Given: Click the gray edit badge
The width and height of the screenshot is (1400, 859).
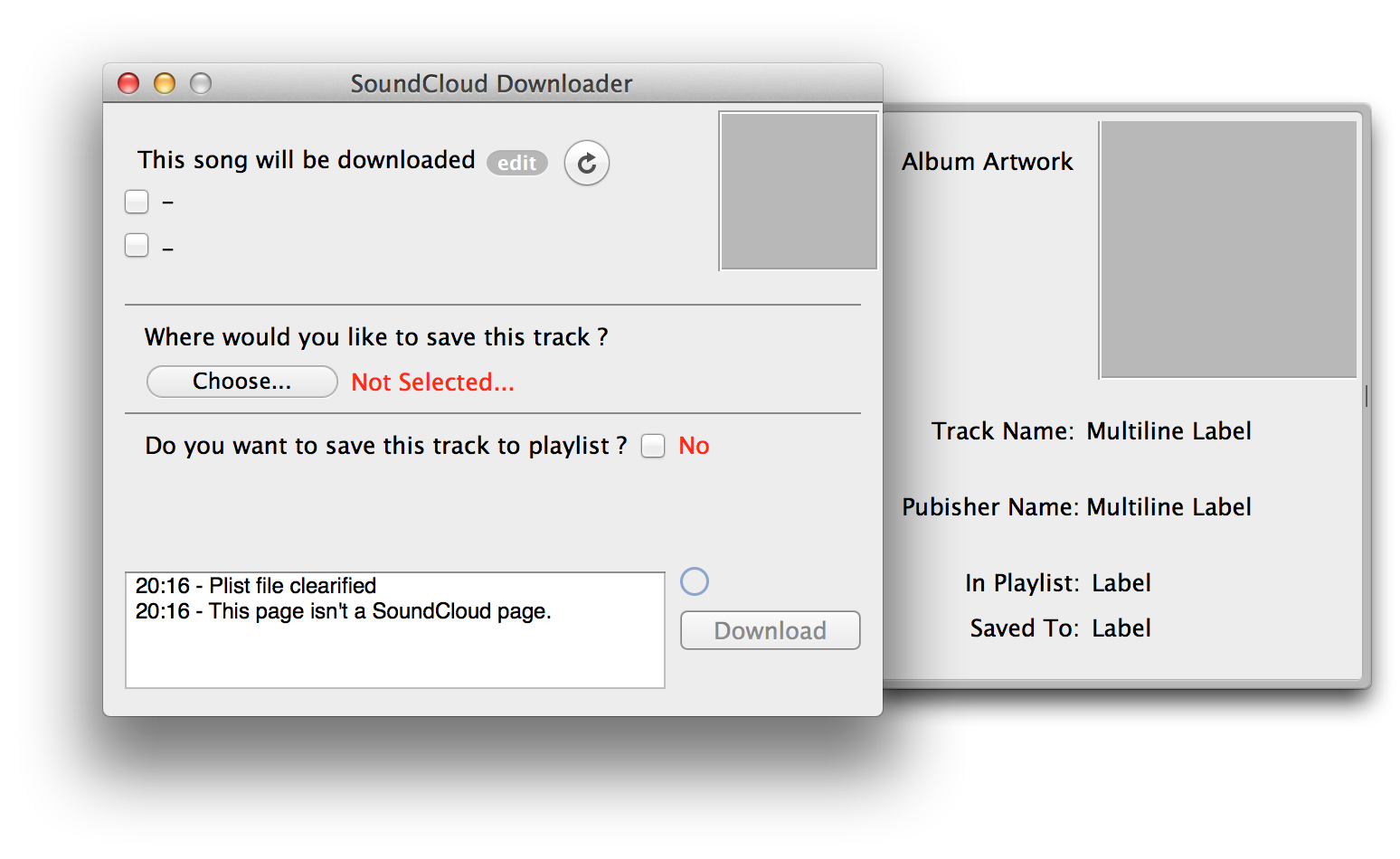Looking at the screenshot, I should (516, 163).
